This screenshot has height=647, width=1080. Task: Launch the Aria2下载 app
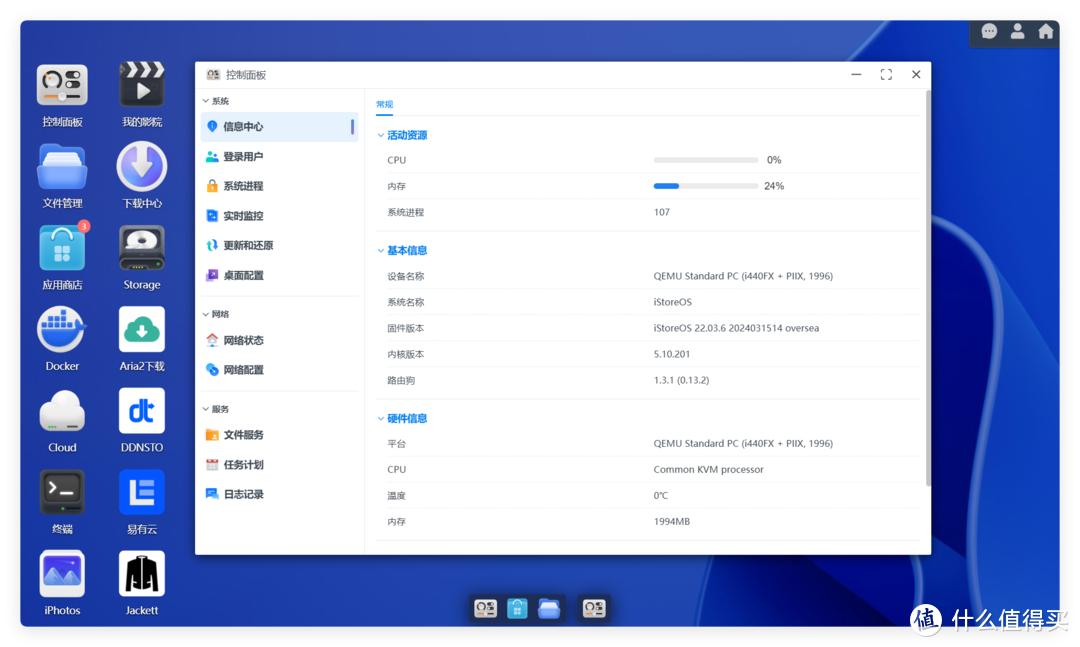click(x=140, y=330)
